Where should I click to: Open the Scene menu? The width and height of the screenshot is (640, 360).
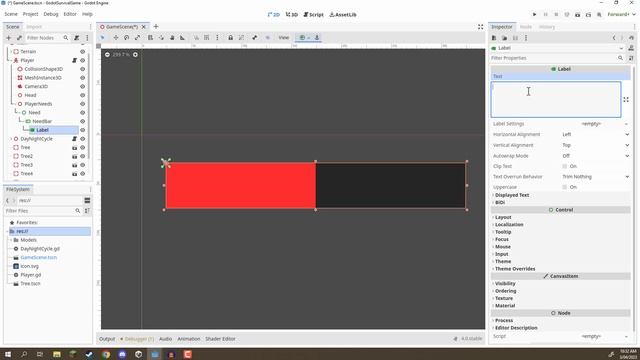[x=11, y=14]
